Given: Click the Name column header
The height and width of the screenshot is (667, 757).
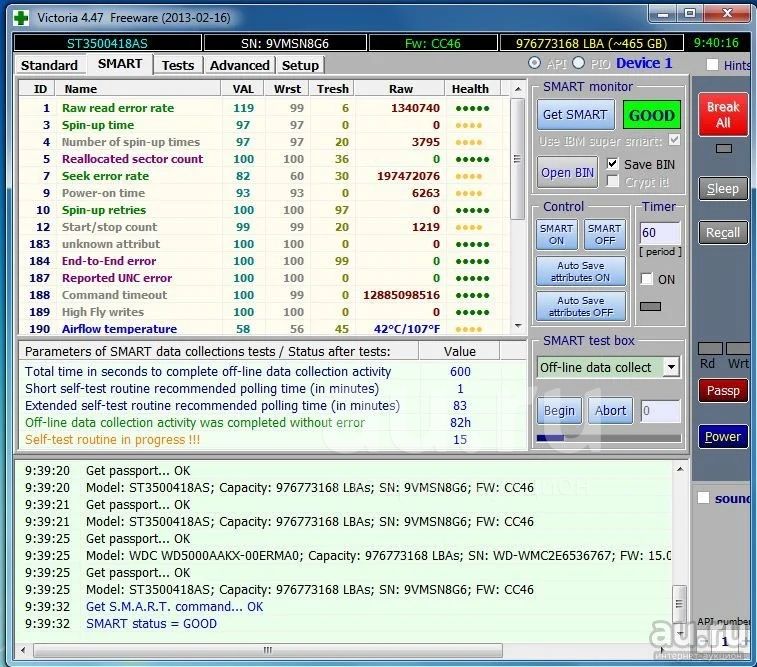Looking at the screenshot, I should click(x=137, y=89).
